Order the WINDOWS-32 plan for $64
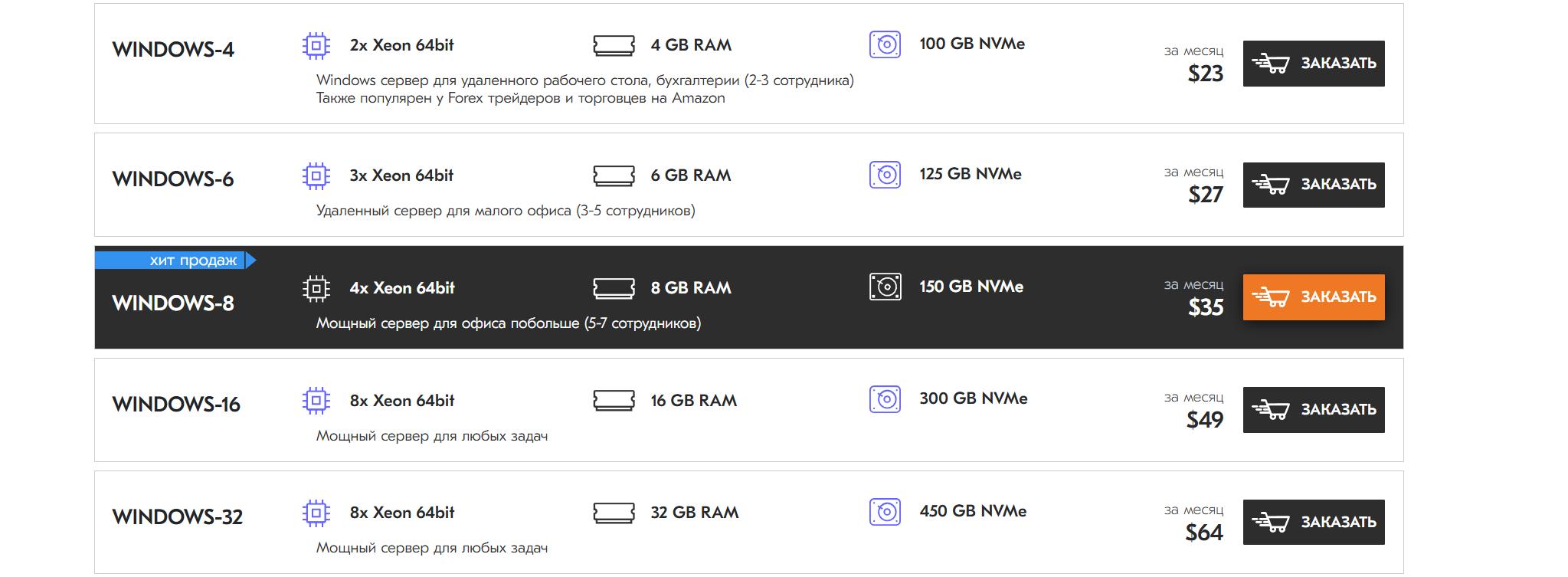 pos(1313,522)
